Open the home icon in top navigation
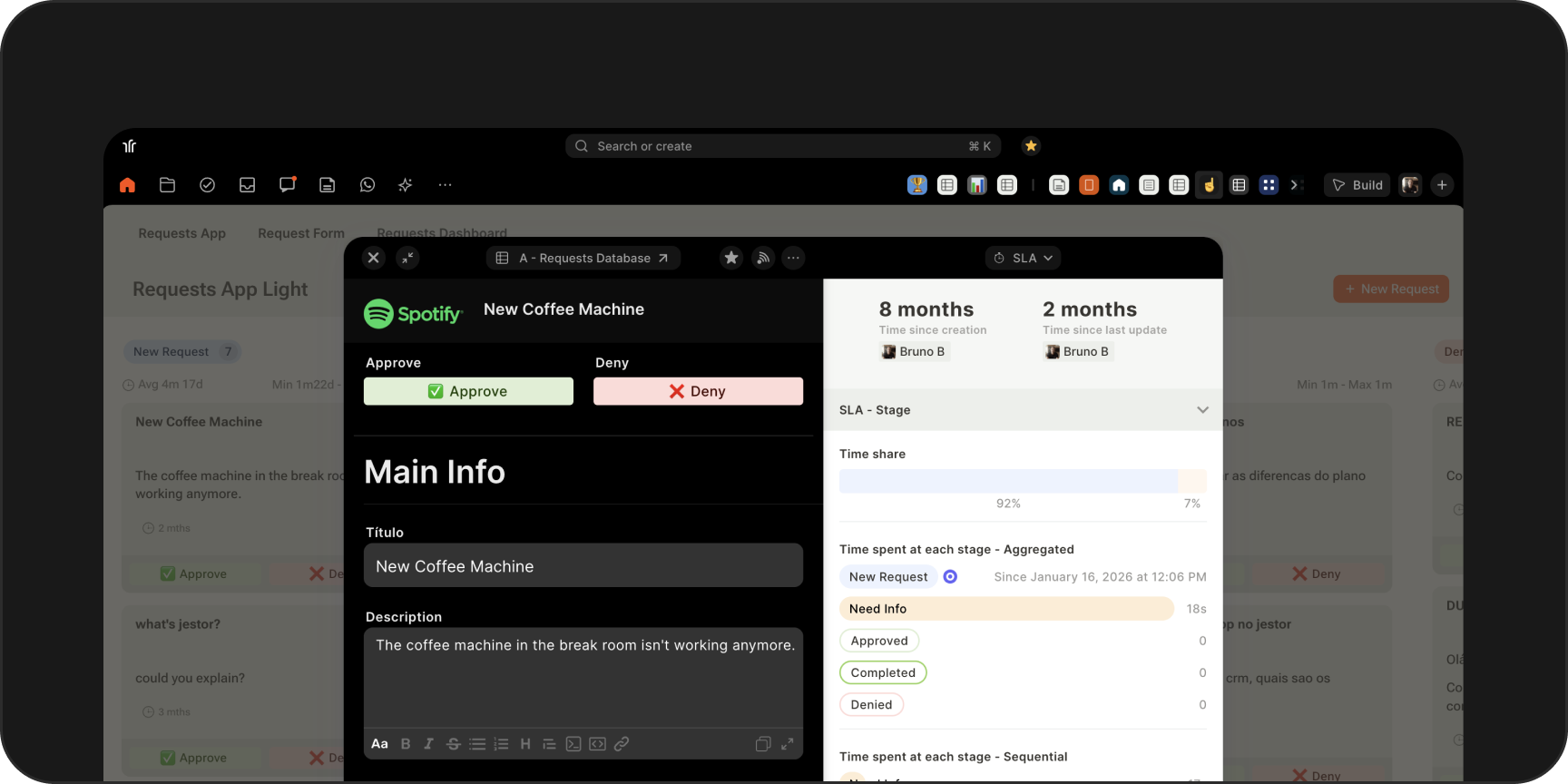Viewport: 1568px width, 784px height. point(127,185)
